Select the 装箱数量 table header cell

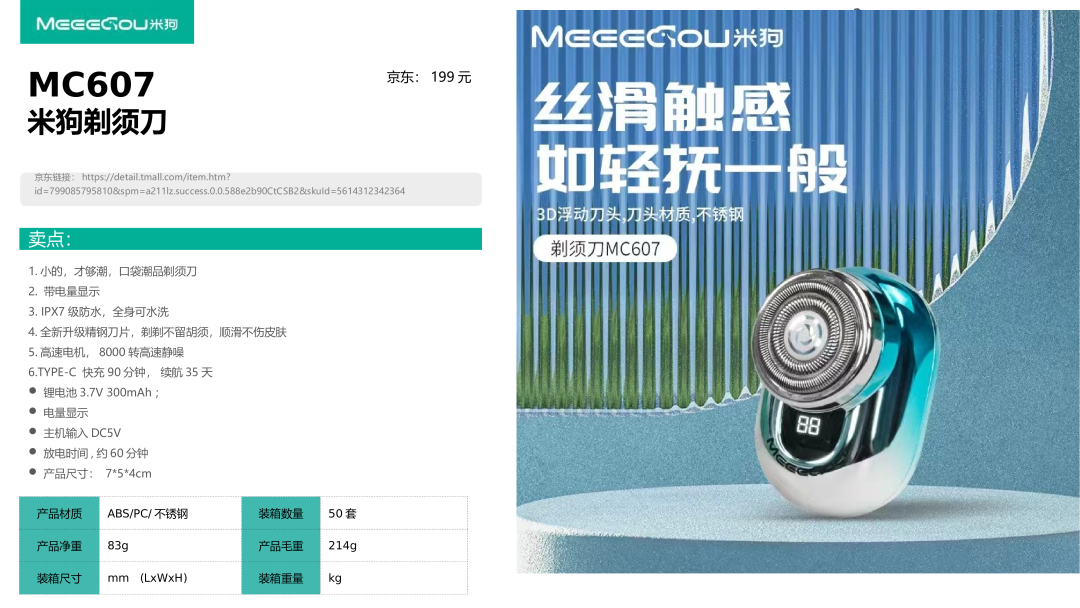[x=281, y=513]
